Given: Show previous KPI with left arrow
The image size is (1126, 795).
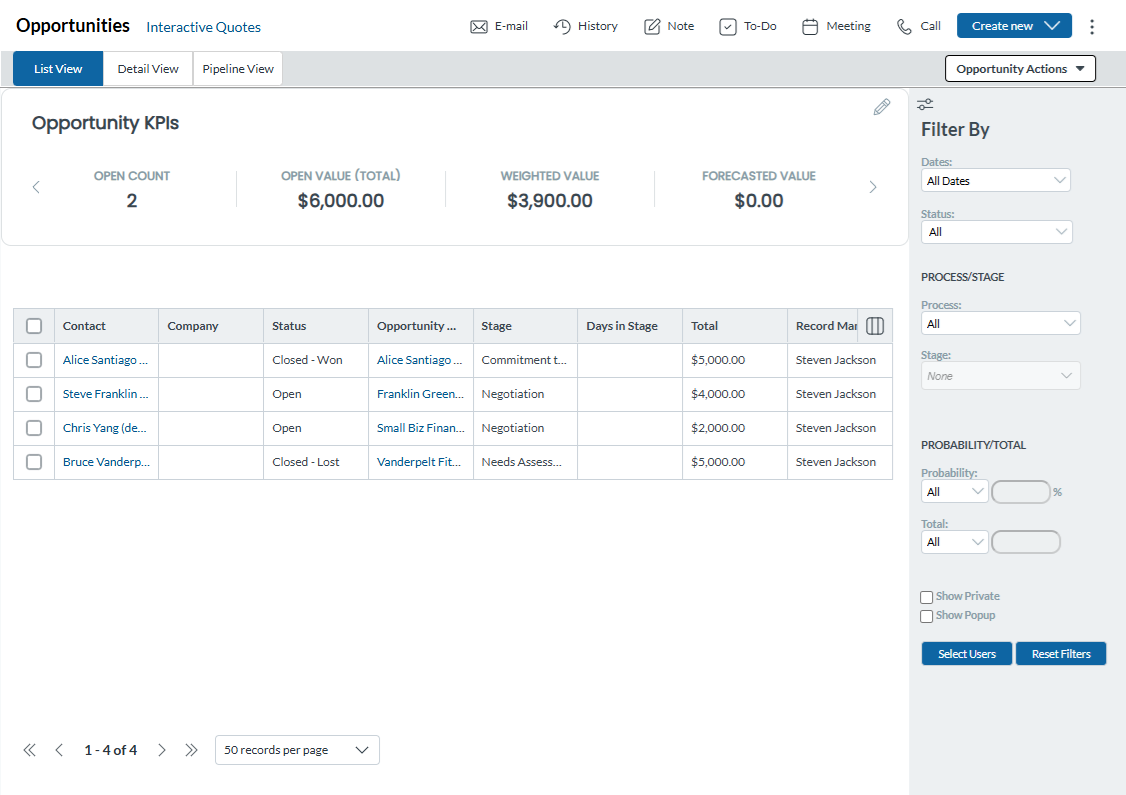Looking at the screenshot, I should 36,187.
